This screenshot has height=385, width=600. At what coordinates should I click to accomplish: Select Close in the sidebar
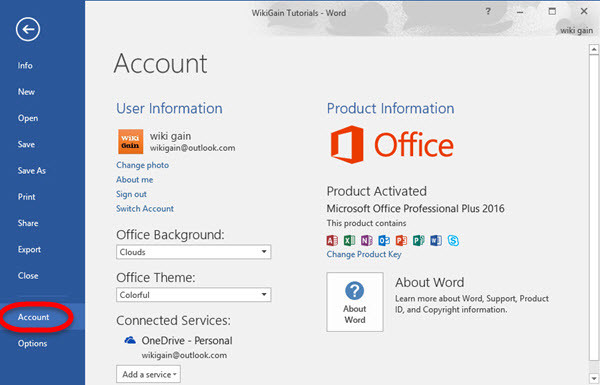28,276
